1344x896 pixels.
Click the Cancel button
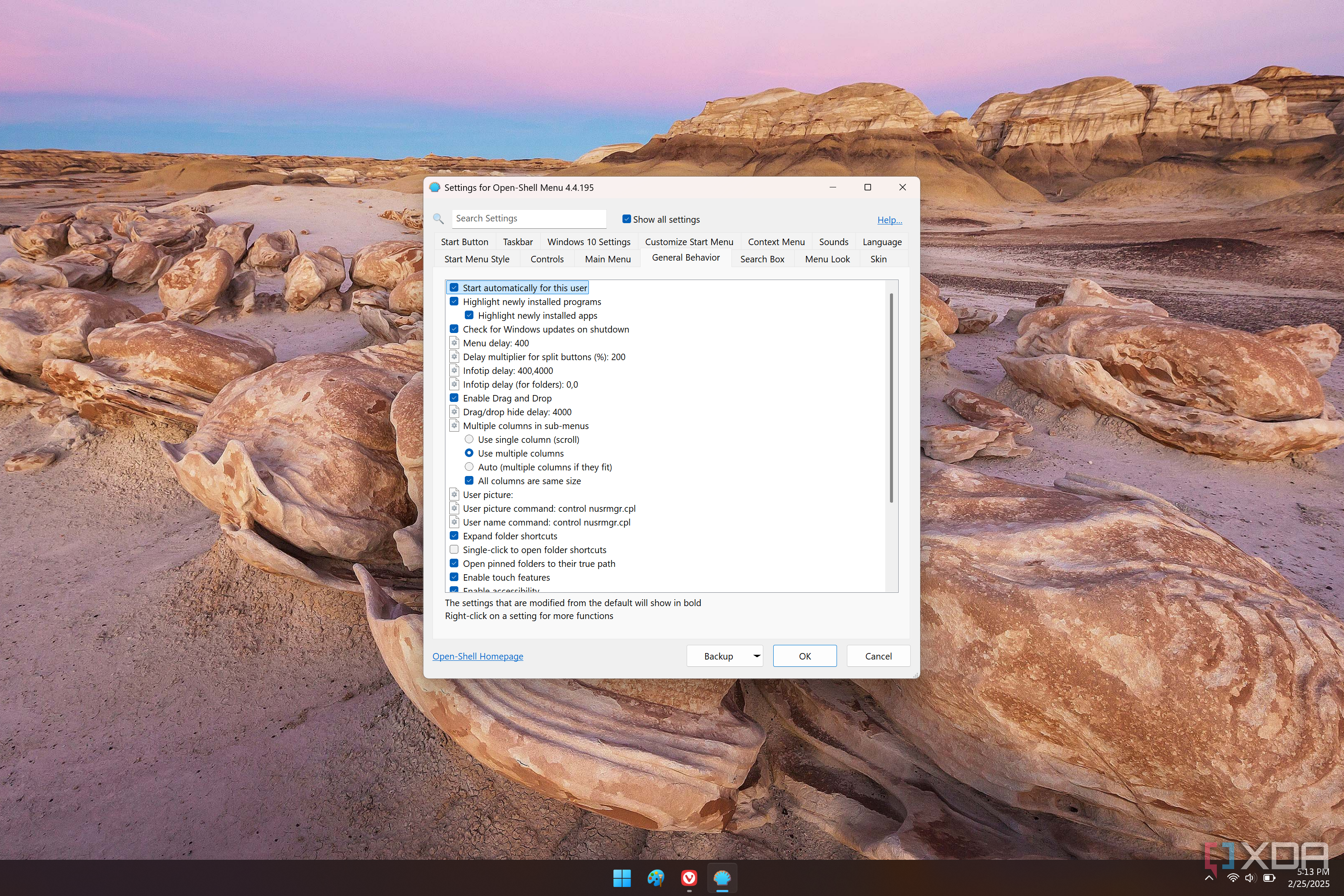click(x=878, y=656)
